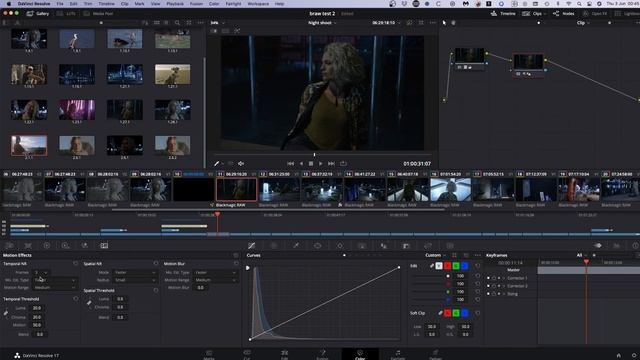Open the Media Pool button
This screenshot has width=640, height=360.
98,13
